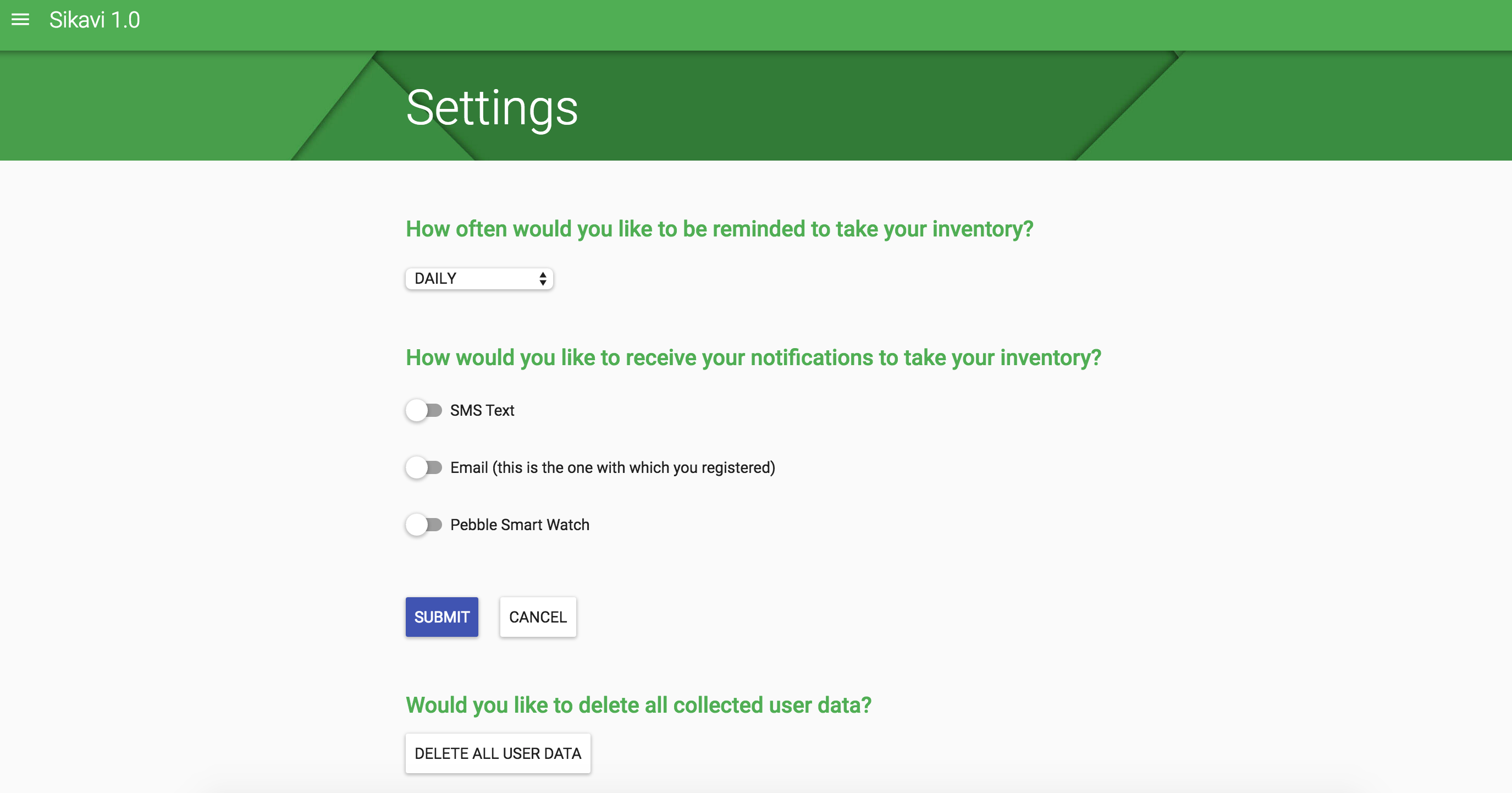Click the Pebble Smart Watch label

coord(520,525)
